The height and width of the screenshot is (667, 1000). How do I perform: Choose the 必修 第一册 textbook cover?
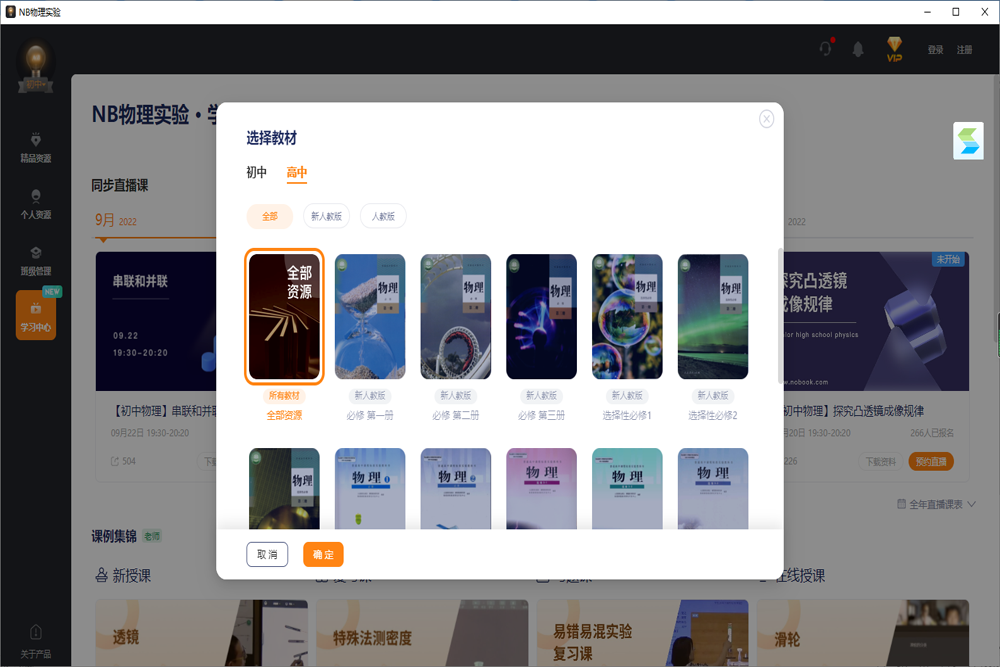[370, 317]
